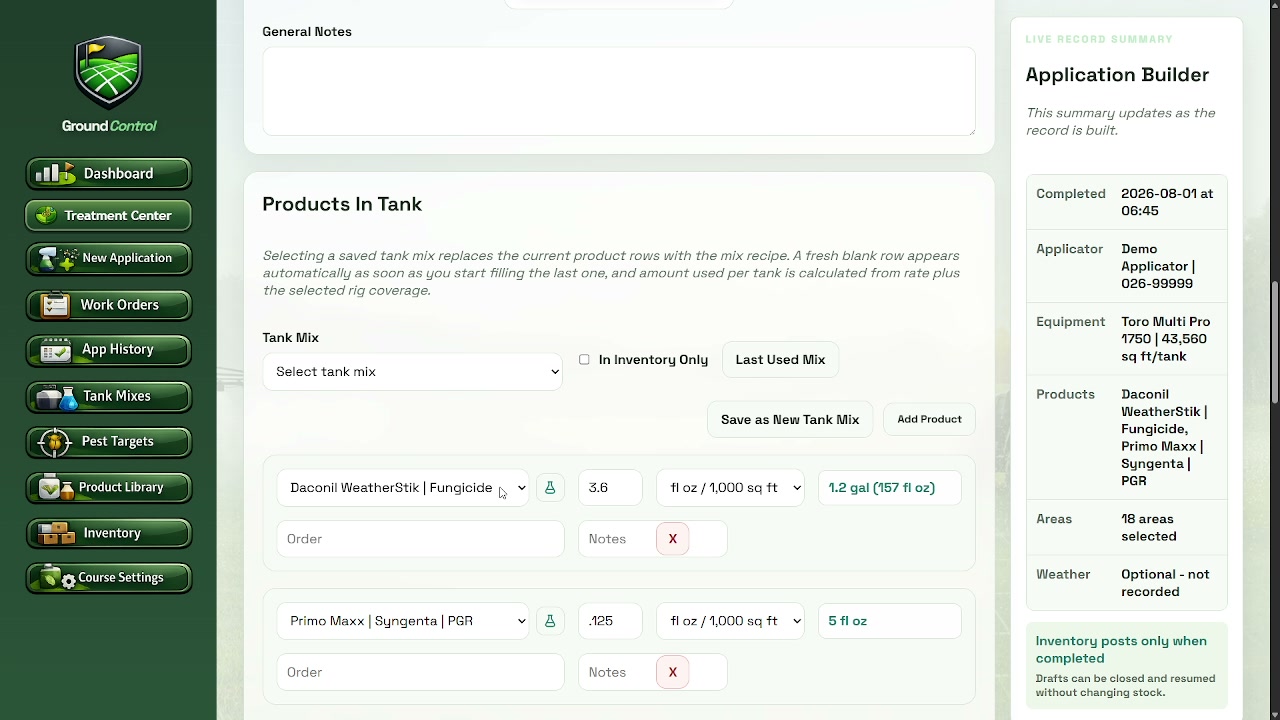
Task: Click the Add Product button
Action: [929, 420]
